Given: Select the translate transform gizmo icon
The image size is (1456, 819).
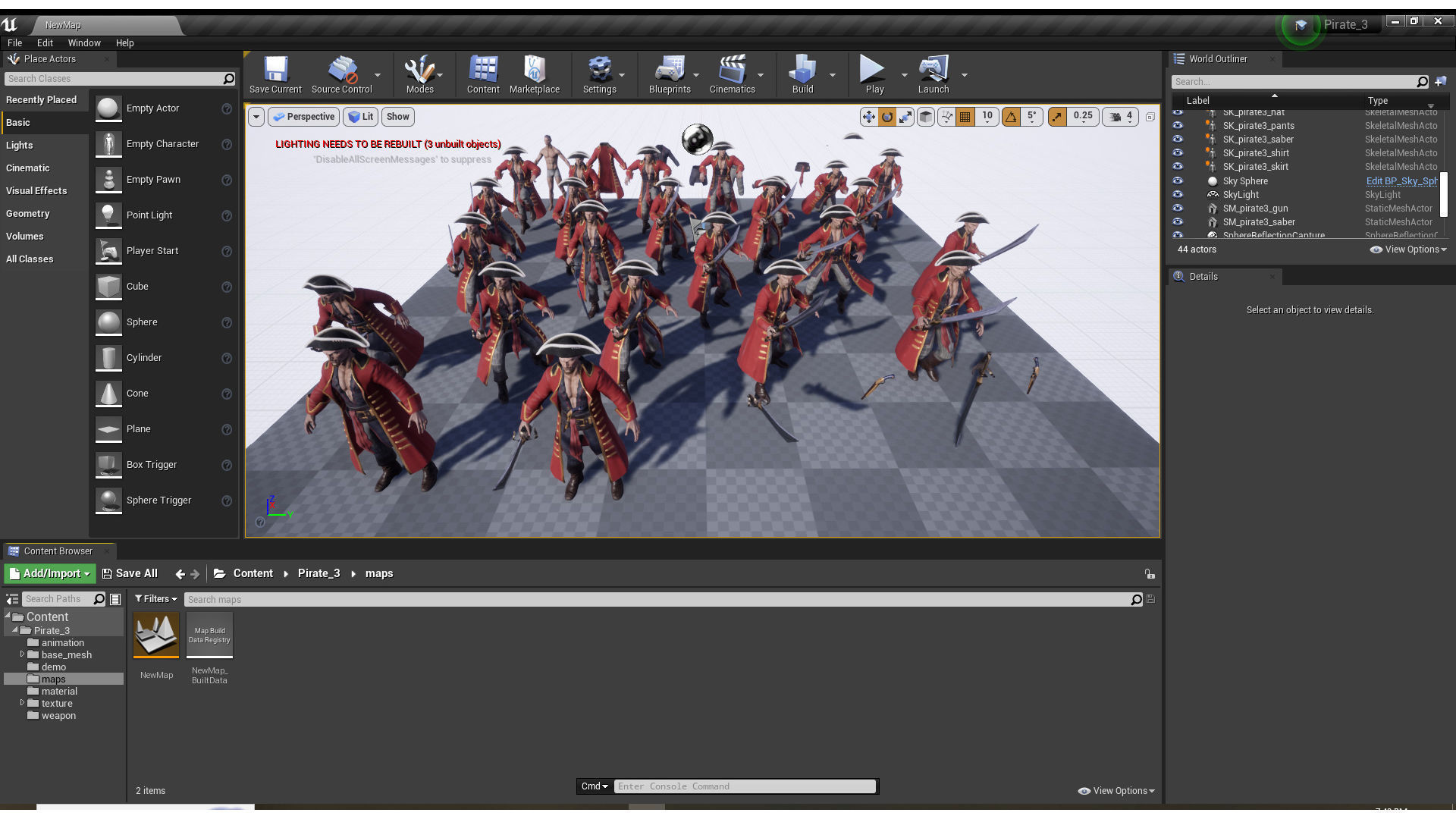Looking at the screenshot, I should [868, 117].
